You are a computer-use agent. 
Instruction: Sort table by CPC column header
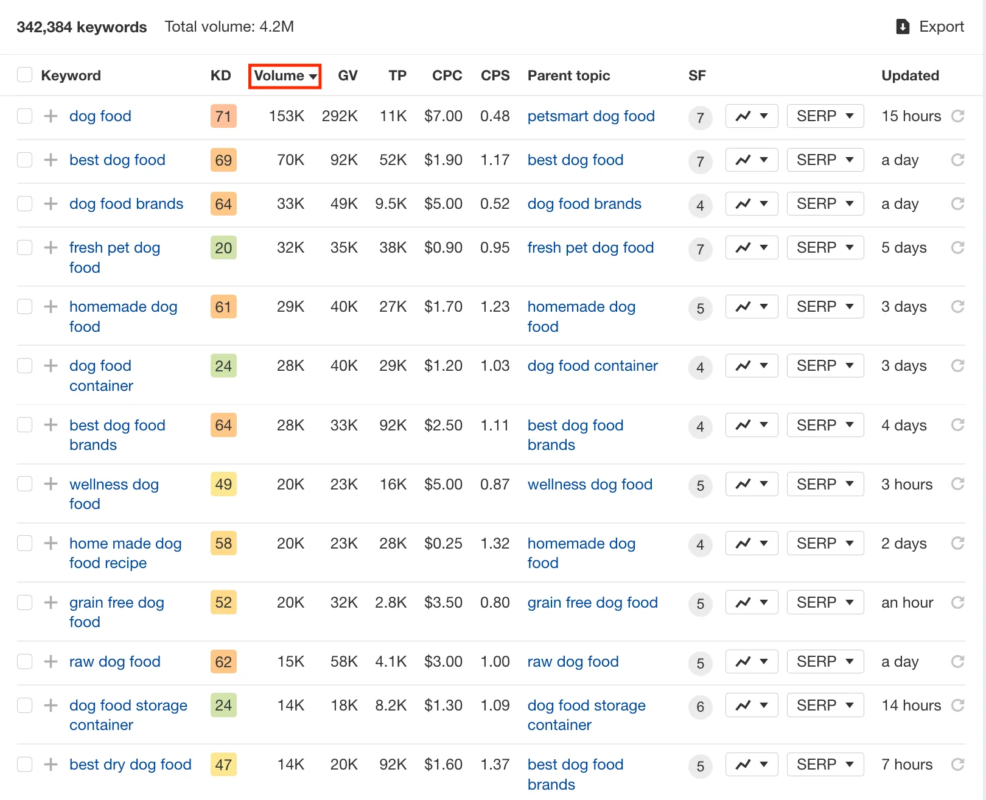pyautogui.click(x=447, y=75)
